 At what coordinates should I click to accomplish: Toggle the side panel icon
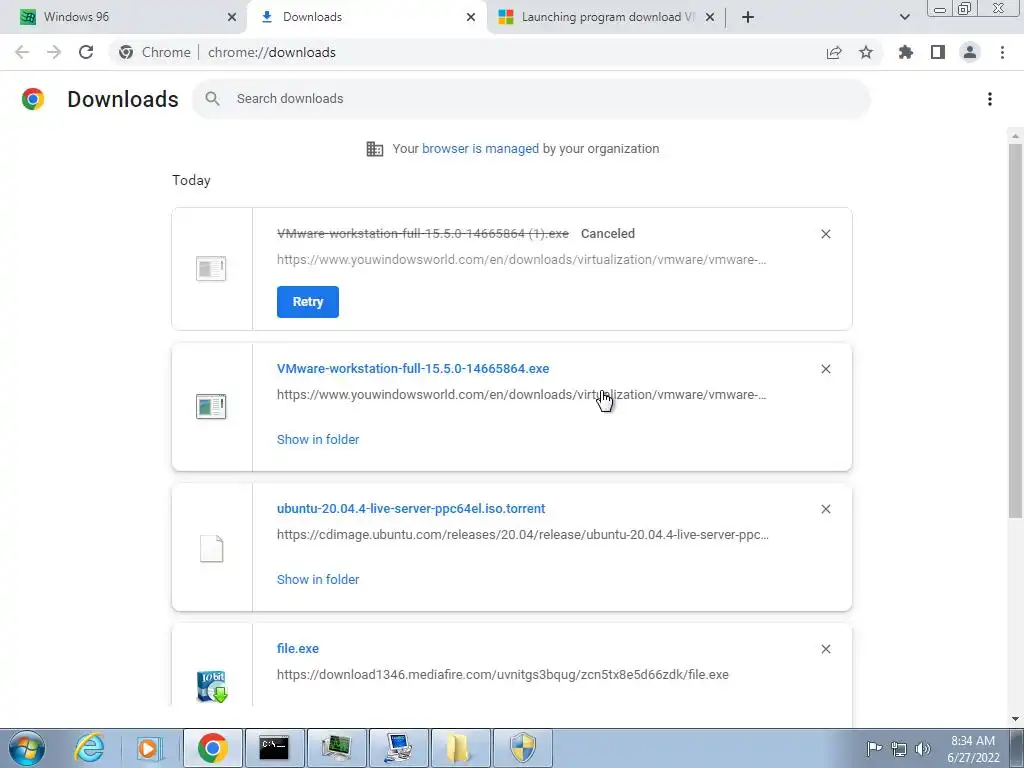coord(938,52)
